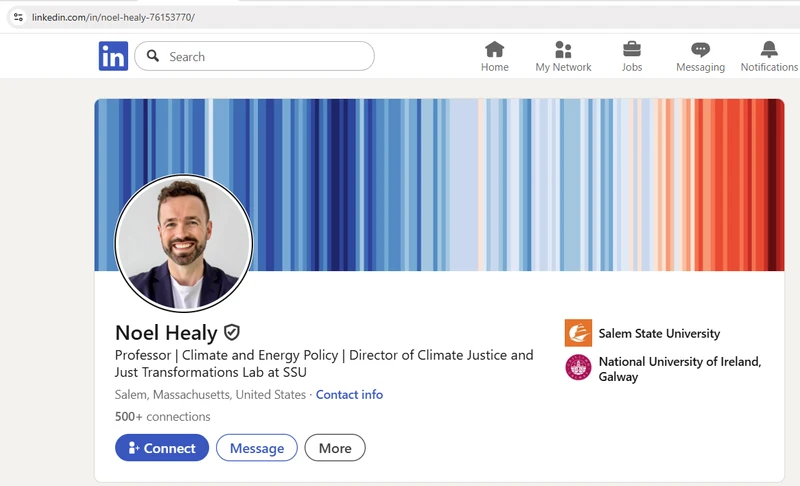Click the Salem State University logo
800x486 pixels.
[x=578, y=333]
